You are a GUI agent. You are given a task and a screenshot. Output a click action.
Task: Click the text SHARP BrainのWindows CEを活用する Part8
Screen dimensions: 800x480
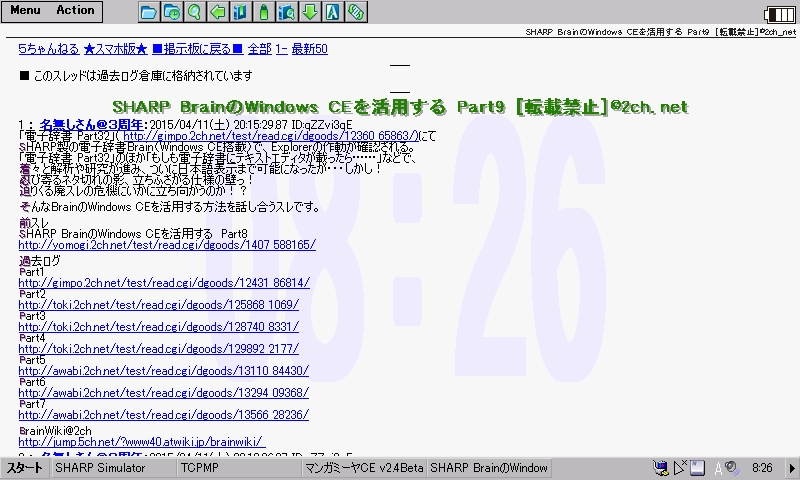pyautogui.click(x=133, y=234)
